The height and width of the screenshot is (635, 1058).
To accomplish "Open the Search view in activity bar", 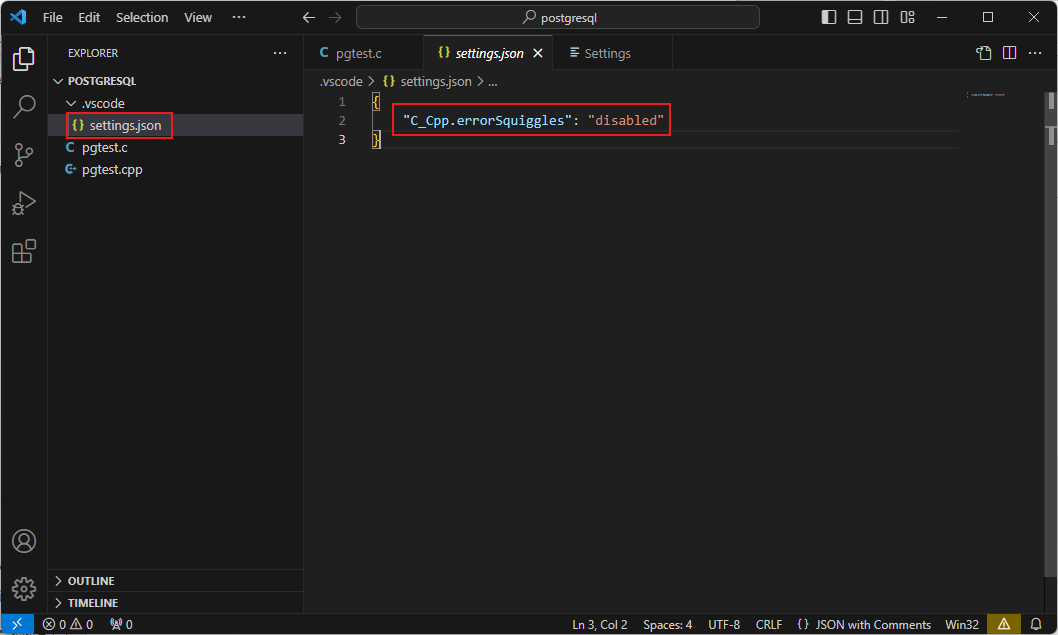I will [x=24, y=107].
